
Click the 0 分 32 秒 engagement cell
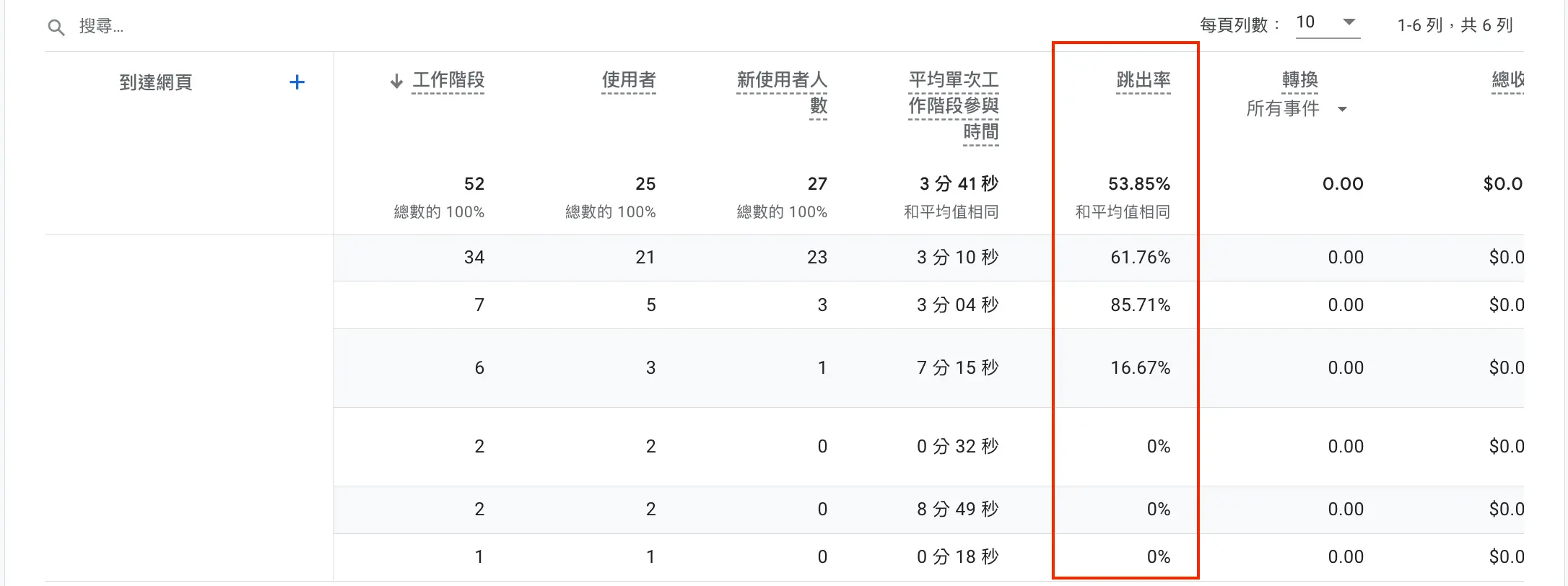(x=958, y=447)
